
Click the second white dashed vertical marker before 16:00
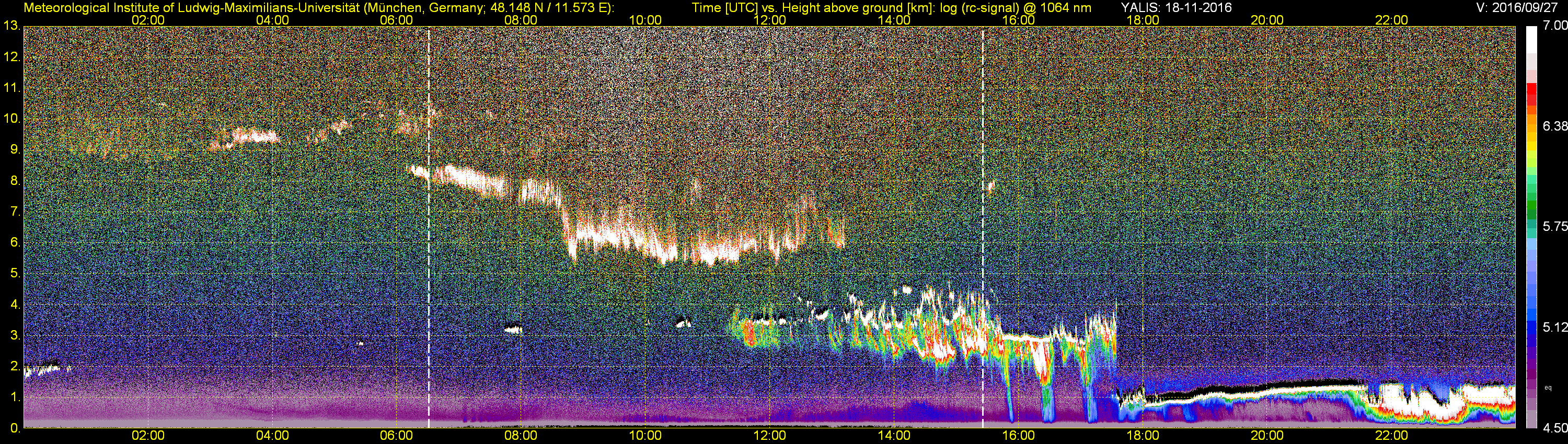click(x=983, y=227)
